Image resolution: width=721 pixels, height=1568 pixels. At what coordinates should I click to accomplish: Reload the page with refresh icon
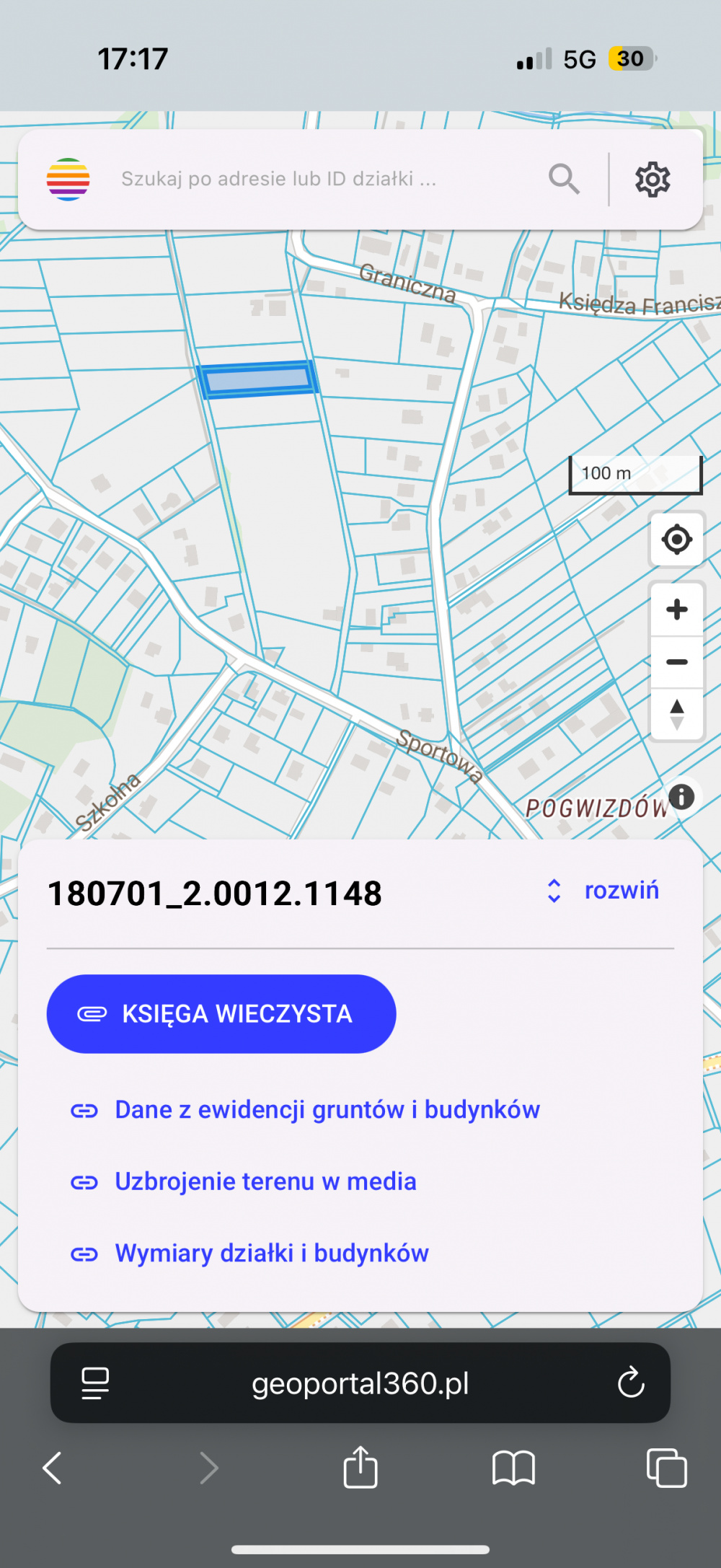point(631,1383)
